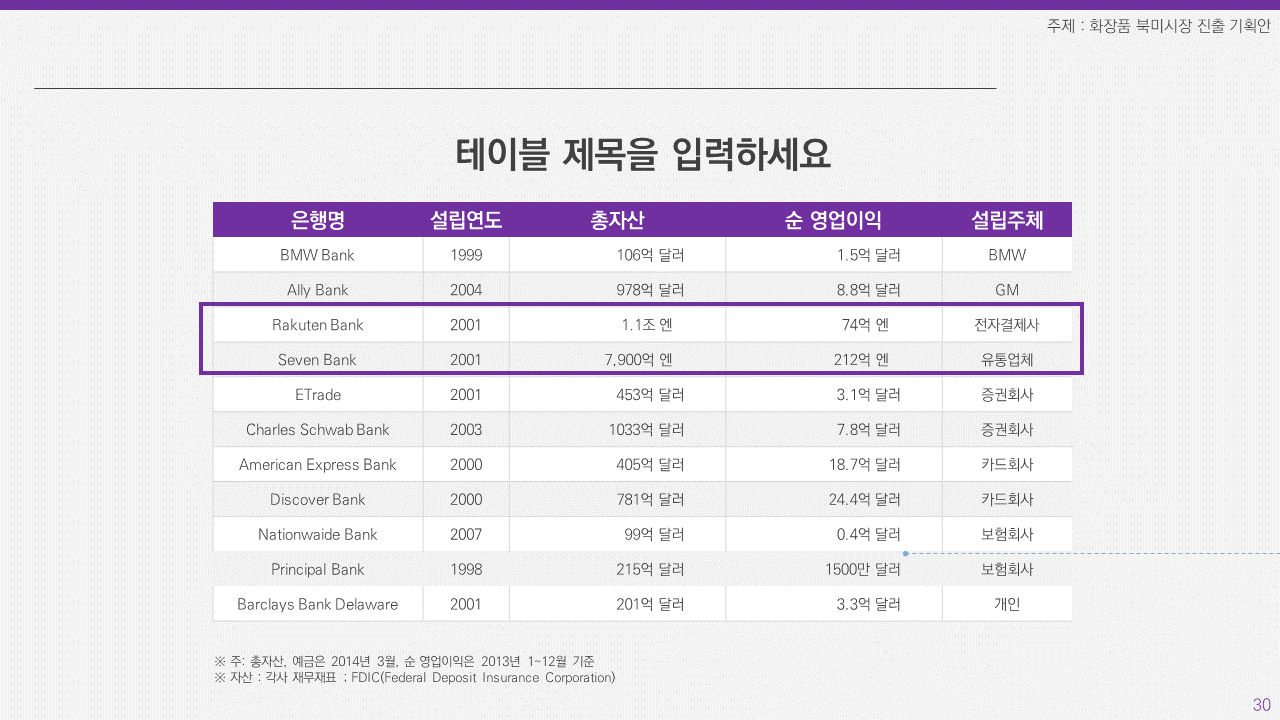Click the 1033억 달러 total assets cell
The image size is (1280, 720).
coord(618,430)
